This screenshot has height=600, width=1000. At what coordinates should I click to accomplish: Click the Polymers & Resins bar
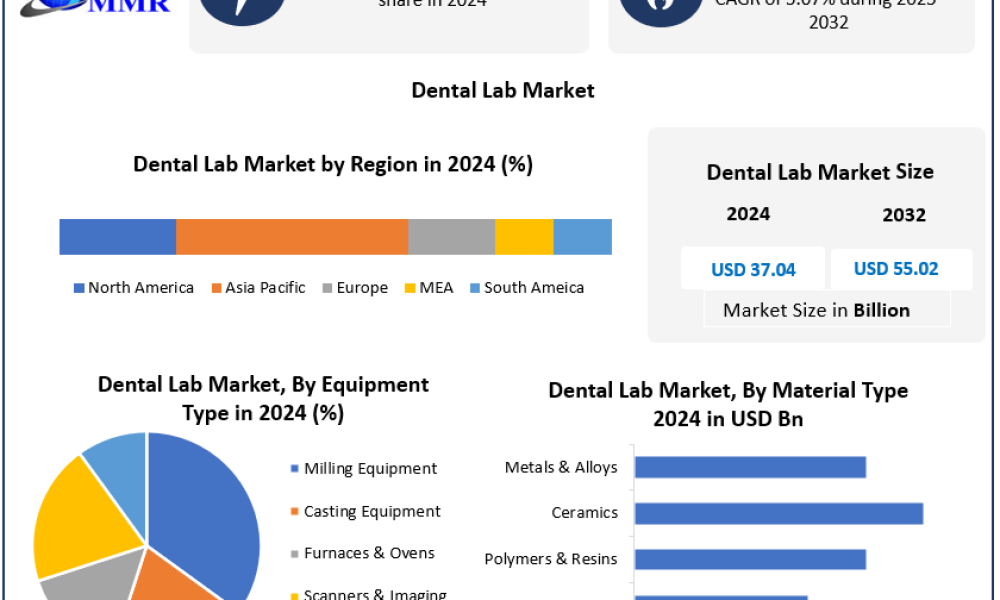750,559
